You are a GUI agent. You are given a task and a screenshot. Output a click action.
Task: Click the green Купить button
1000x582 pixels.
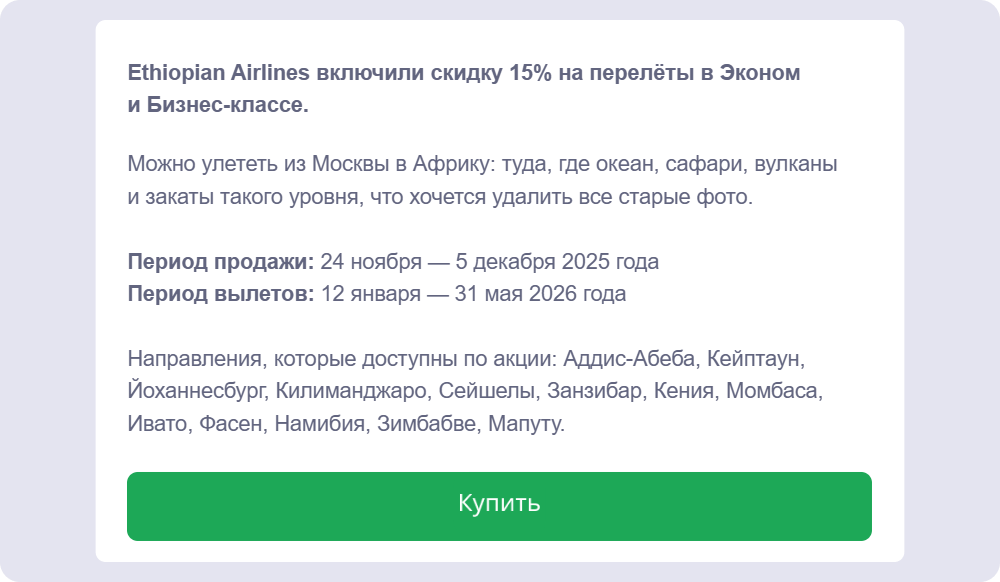point(498,506)
